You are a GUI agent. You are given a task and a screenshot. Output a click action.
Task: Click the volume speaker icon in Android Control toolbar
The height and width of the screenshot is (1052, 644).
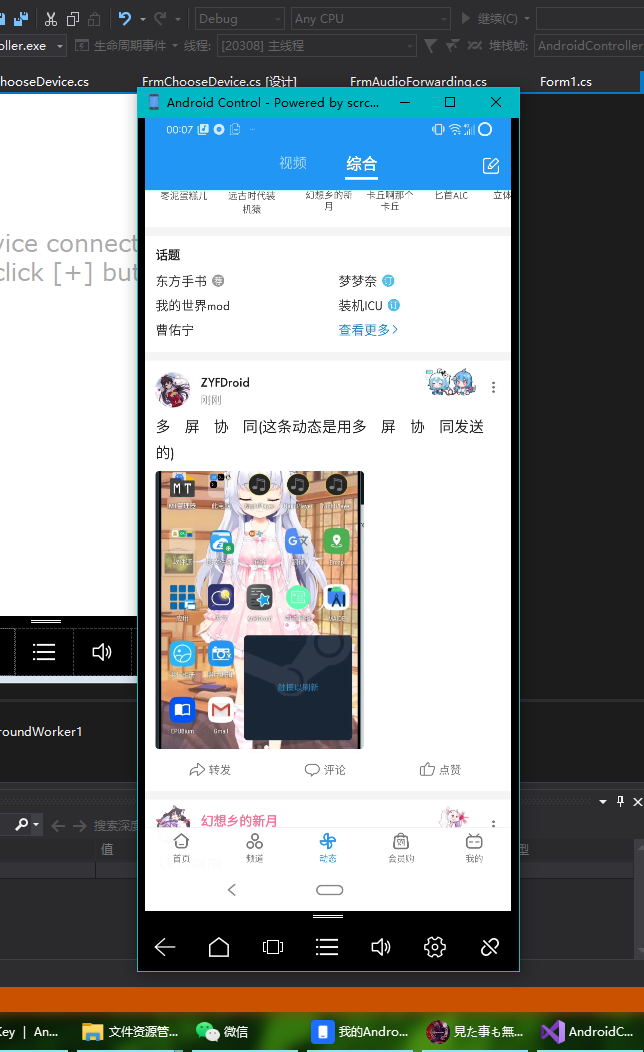(380, 947)
